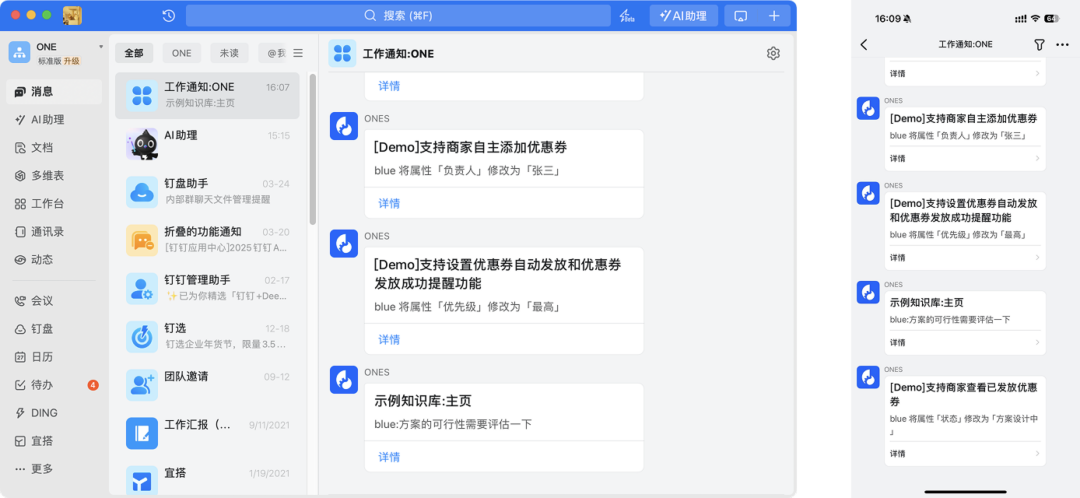Viewport: 1080px width, 498px height.
Task: Open 会议 in the sidebar
Action: click(x=54, y=300)
